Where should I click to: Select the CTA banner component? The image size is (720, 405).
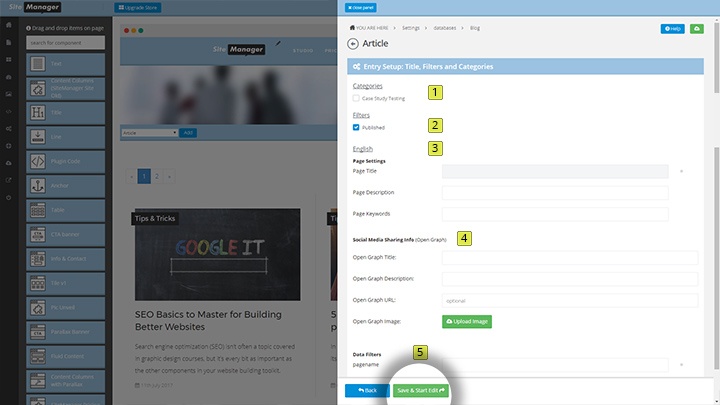coord(65,234)
